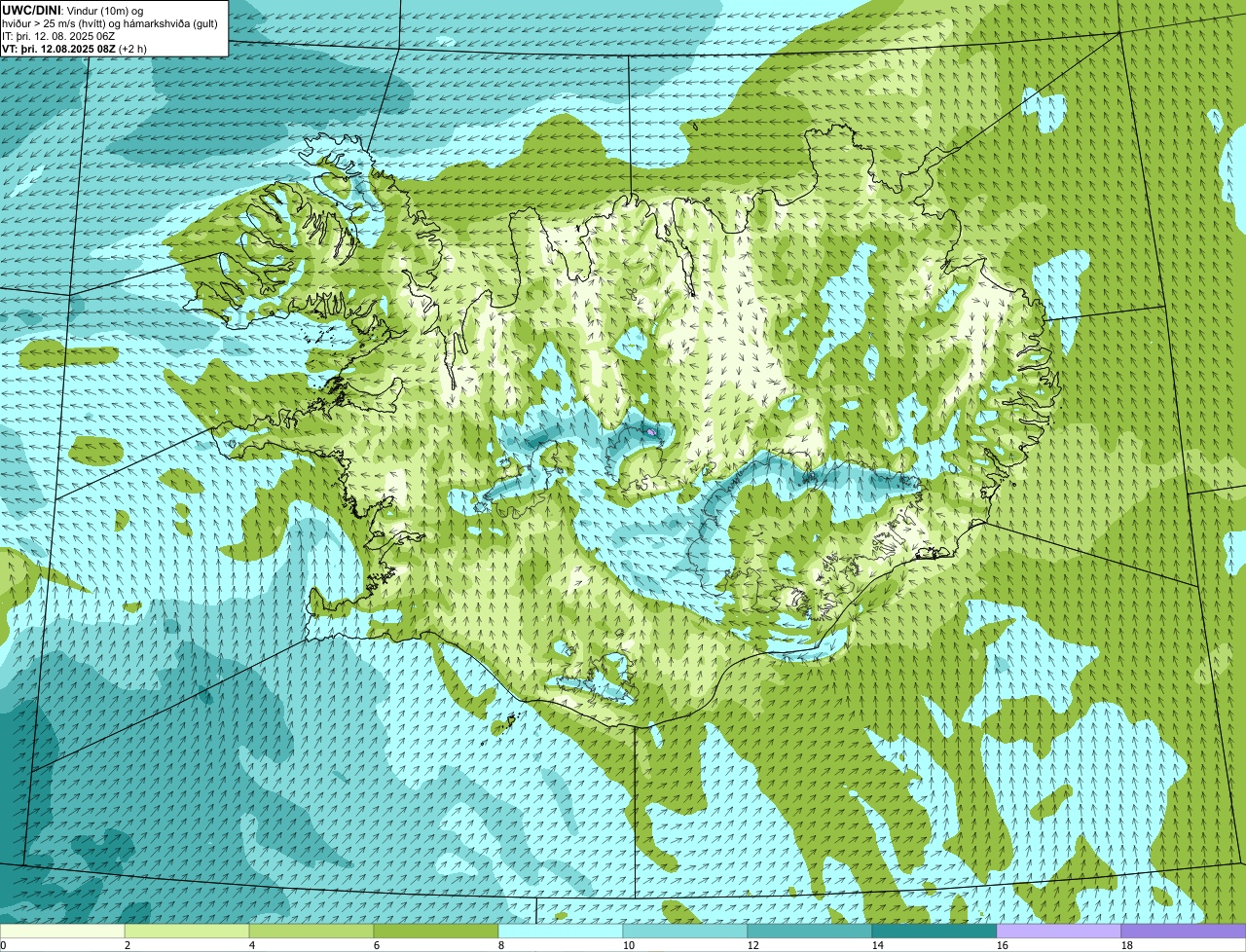Click the legend label "14"

878,945
